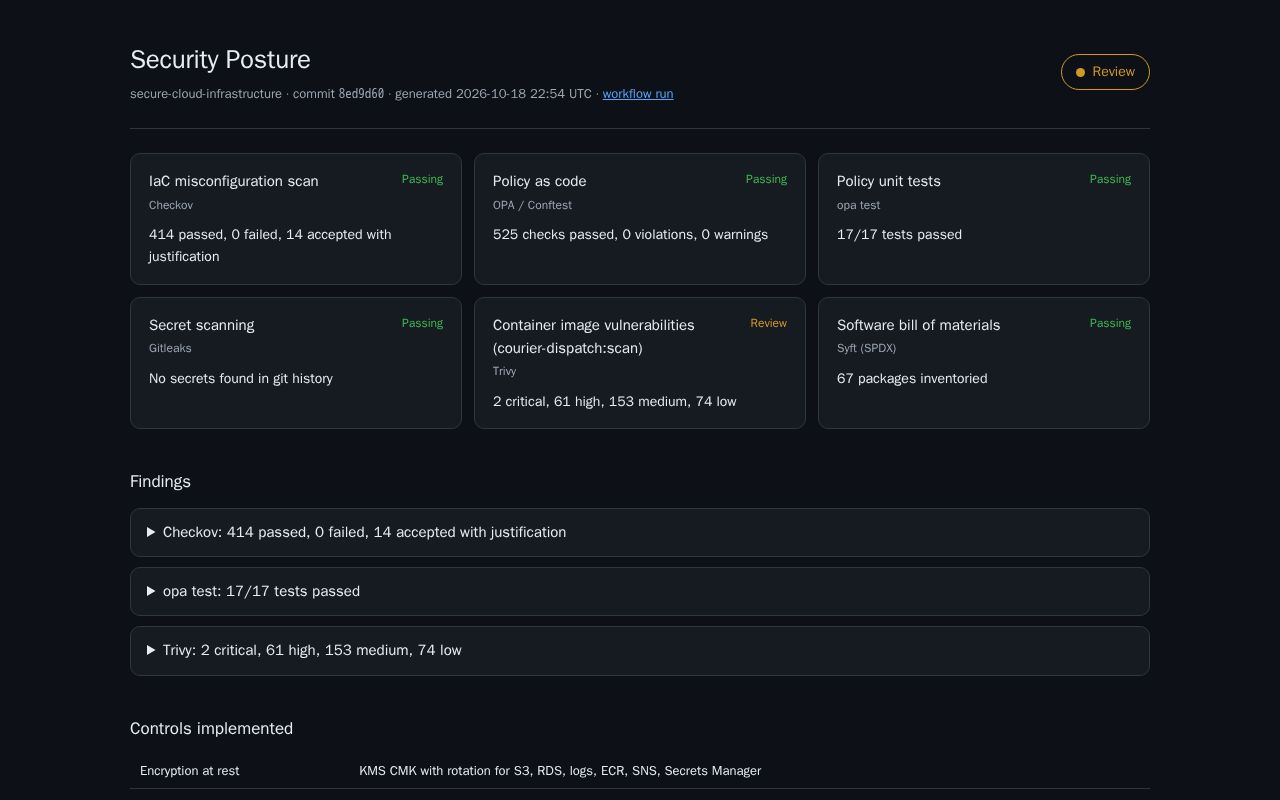Screen dimensions: 1280x800
Task: Expand the Trivy findings section
Action: [x=640, y=650]
